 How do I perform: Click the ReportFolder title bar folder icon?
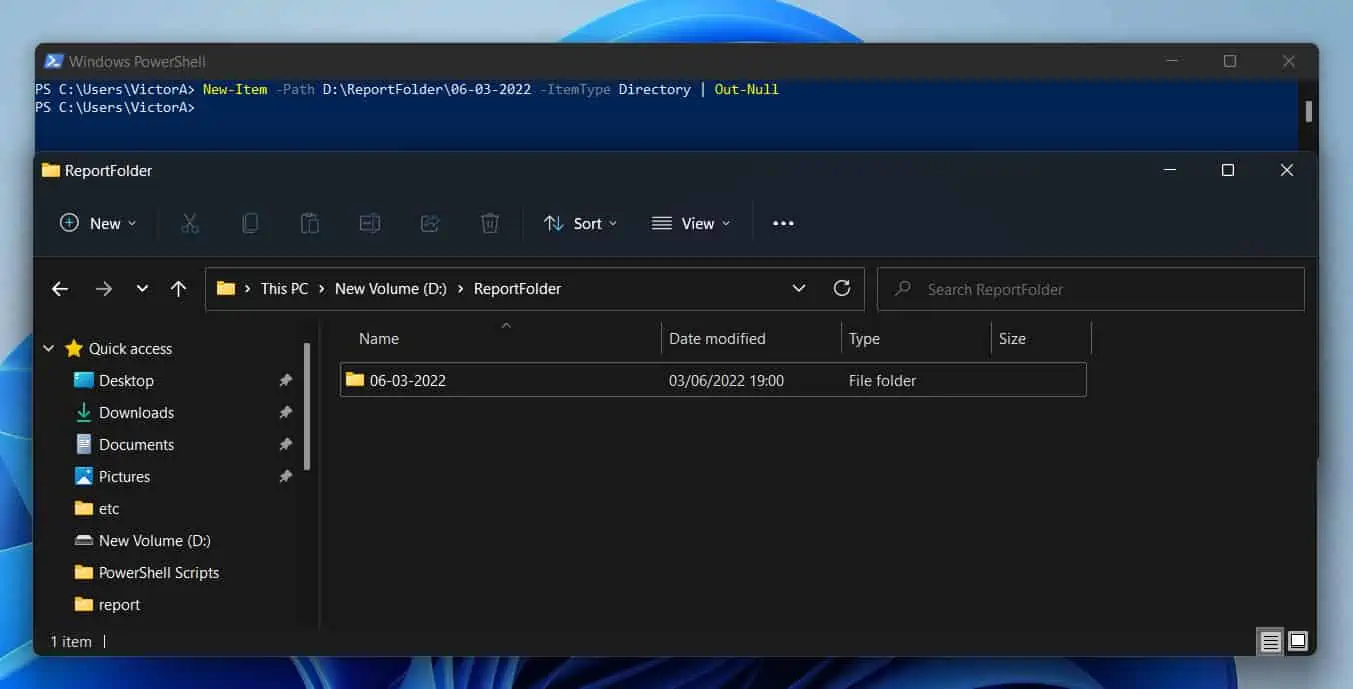coord(51,170)
